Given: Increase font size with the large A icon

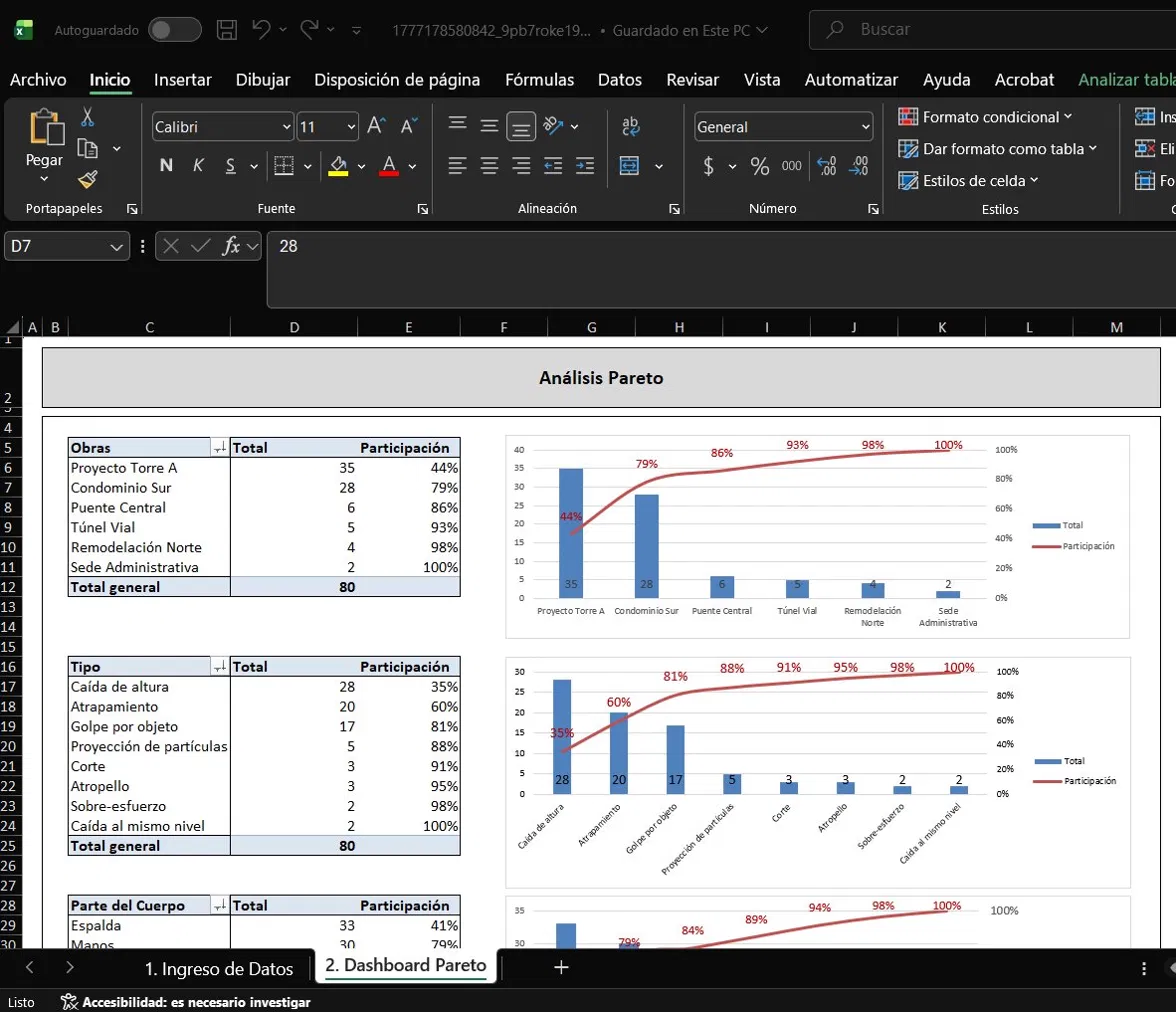Looking at the screenshot, I should point(376,126).
